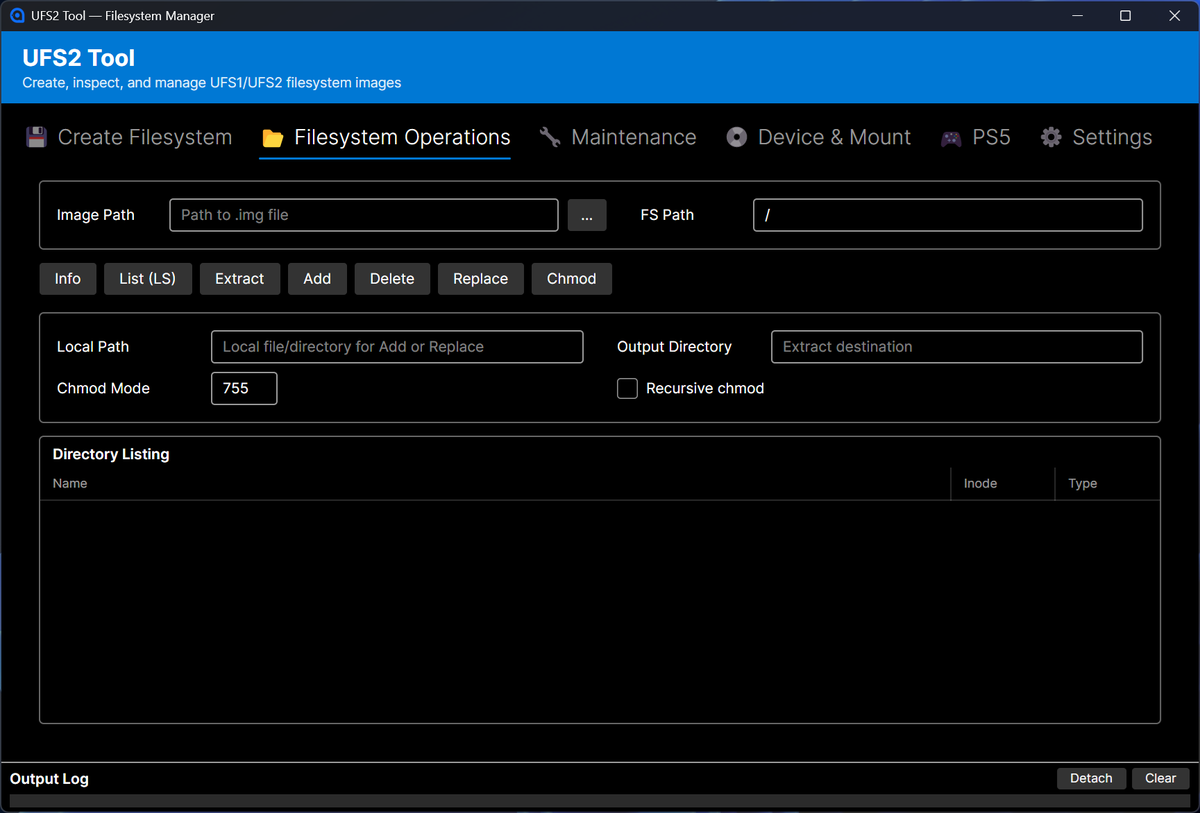Click the wrench icon beside Maintenance
The image size is (1200, 813).
coord(550,137)
